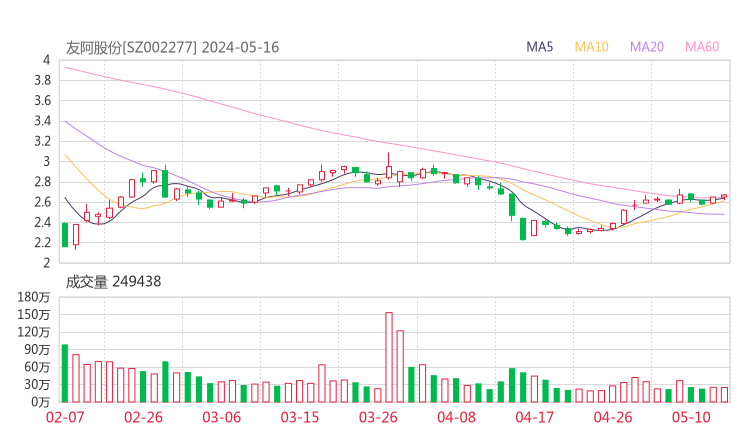Click the 成交量 249438 volume label
The image size is (740, 440).
[113, 282]
